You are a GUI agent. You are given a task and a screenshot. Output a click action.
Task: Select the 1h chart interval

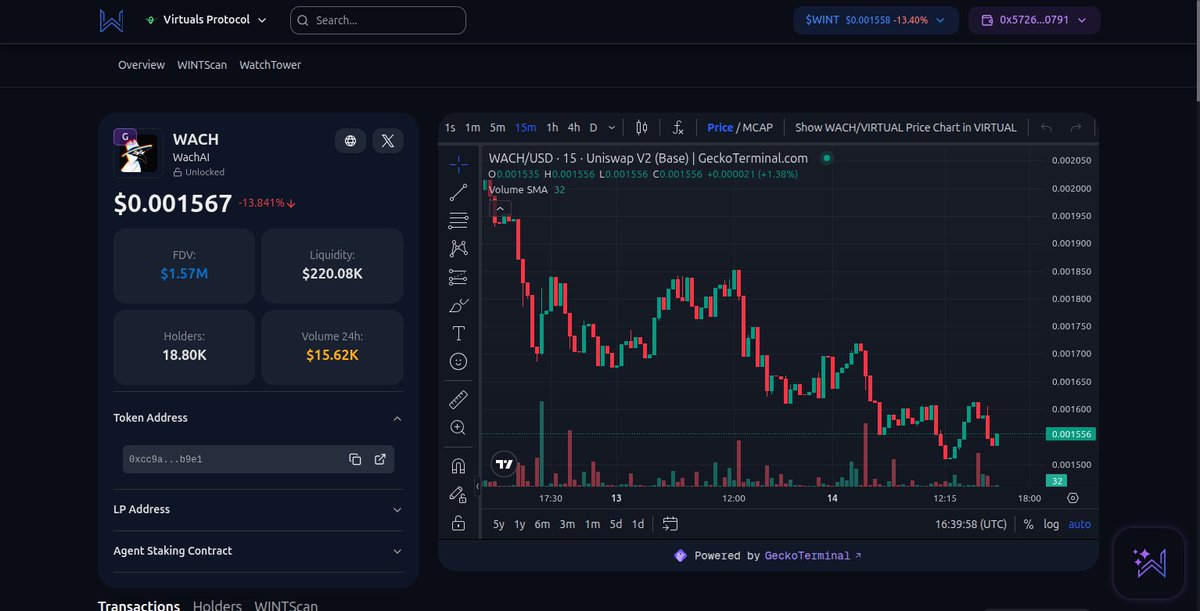click(552, 128)
